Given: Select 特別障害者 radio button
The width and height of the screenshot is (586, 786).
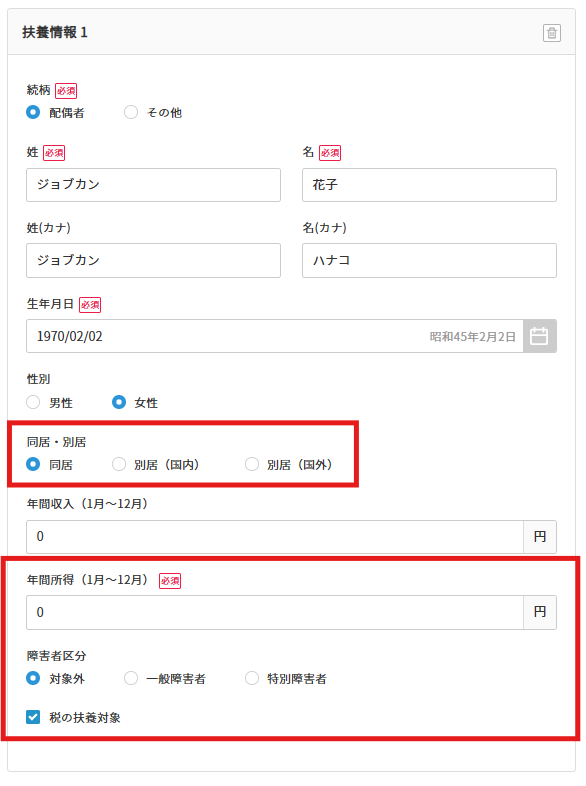Looking at the screenshot, I should coord(252,678).
